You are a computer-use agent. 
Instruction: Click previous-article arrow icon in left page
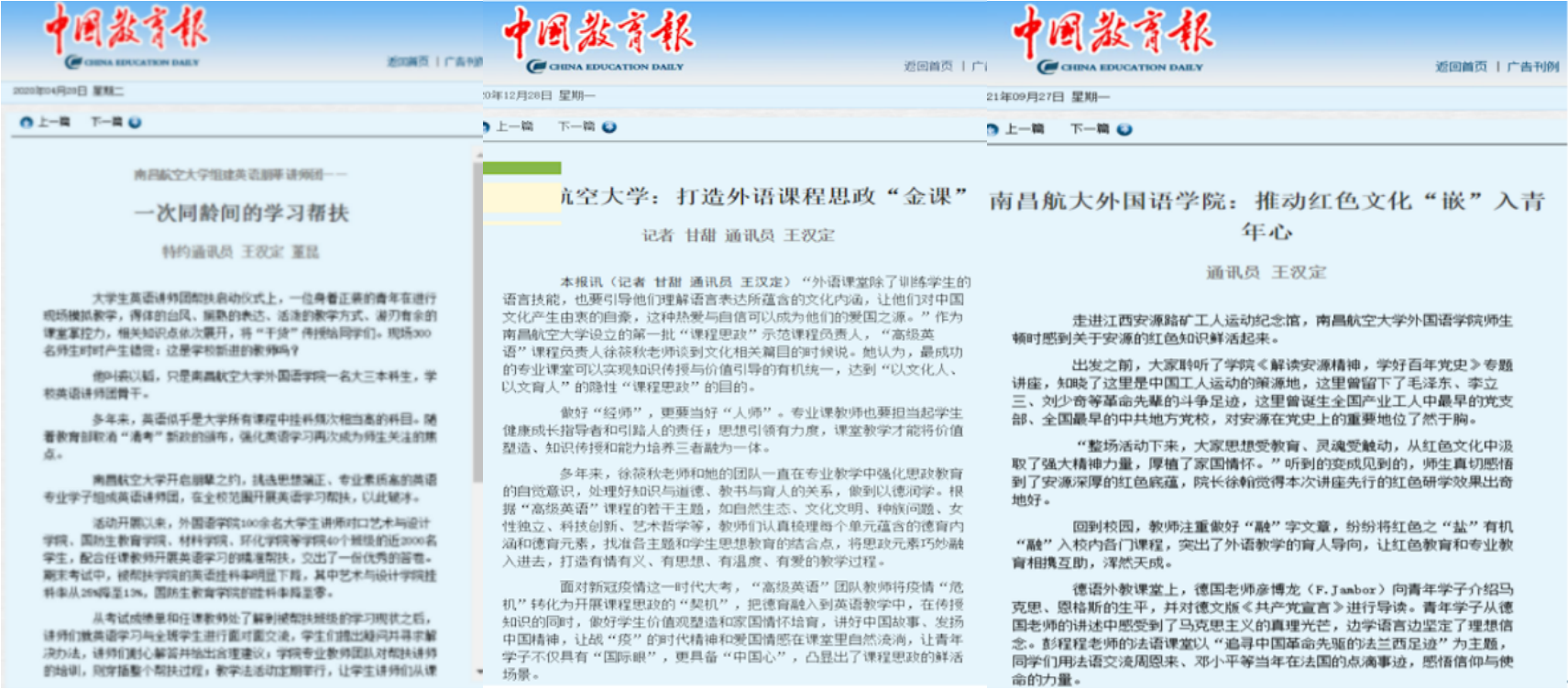click(x=27, y=122)
